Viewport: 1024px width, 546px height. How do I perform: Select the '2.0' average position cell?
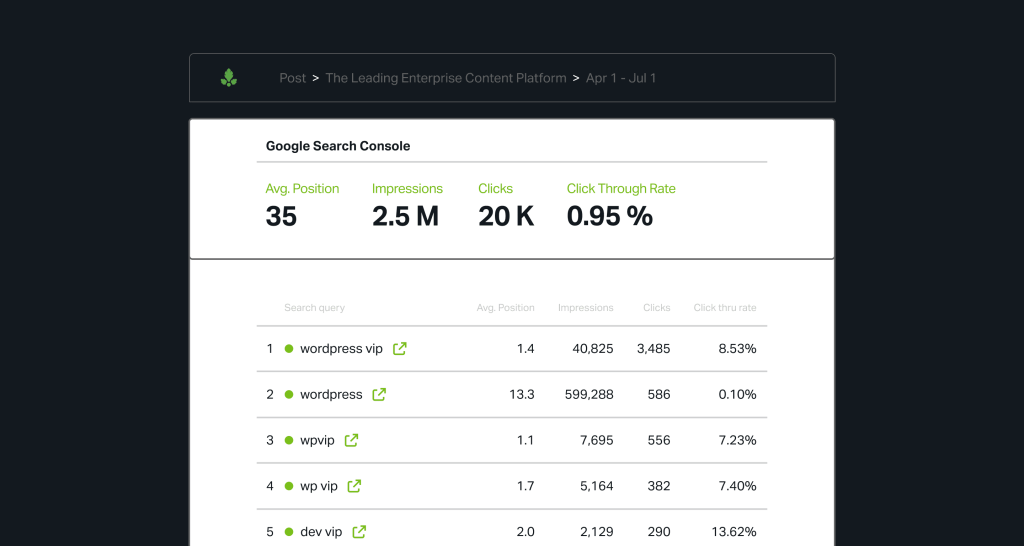[x=526, y=532]
